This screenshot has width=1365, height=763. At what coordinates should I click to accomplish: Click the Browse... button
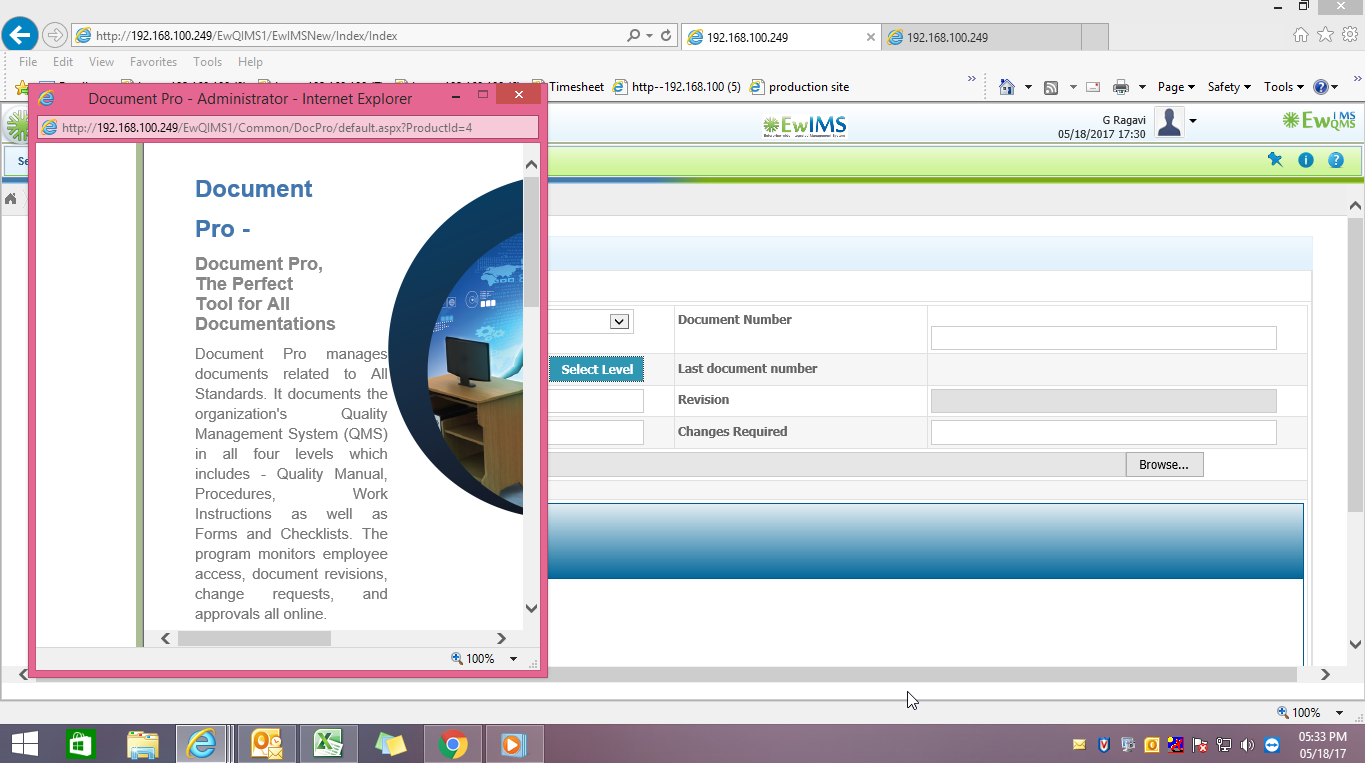point(1164,465)
